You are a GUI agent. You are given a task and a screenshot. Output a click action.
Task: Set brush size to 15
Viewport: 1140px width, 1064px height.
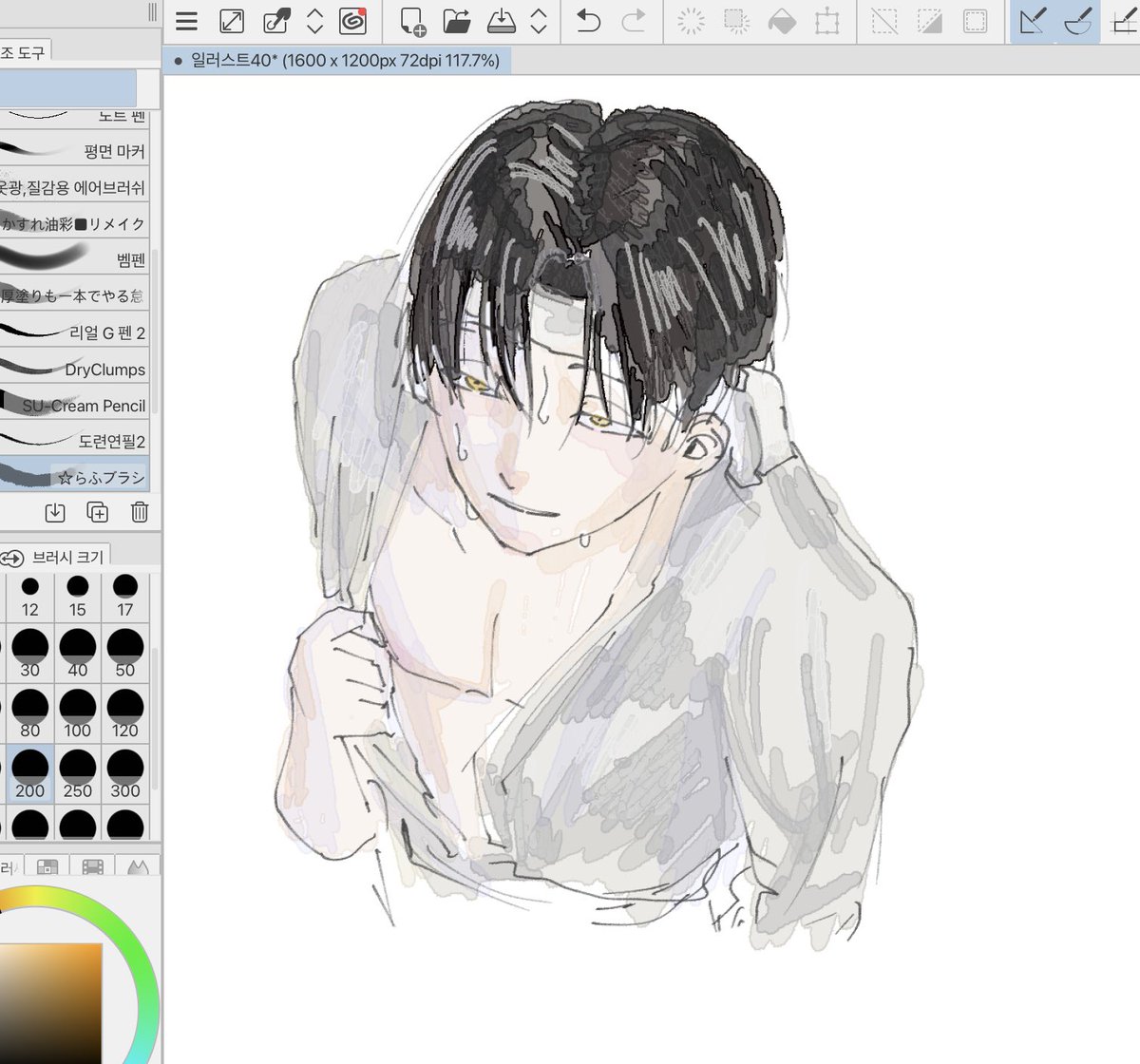coord(78,598)
